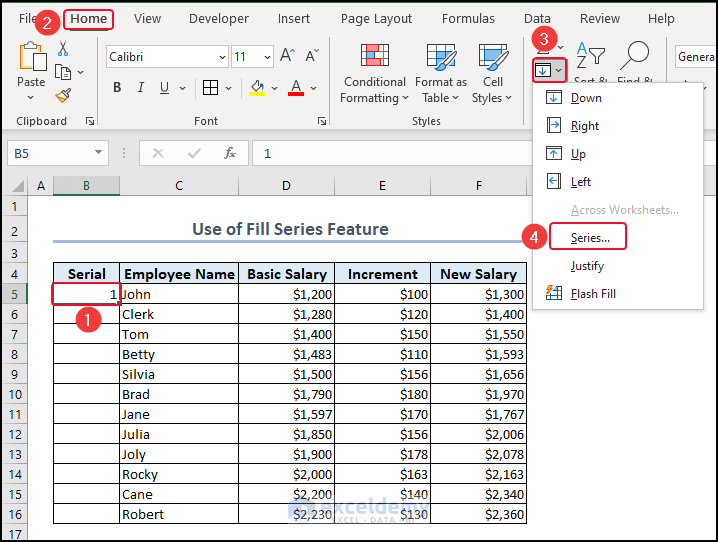Click Increase Font Size icon

coord(287,57)
